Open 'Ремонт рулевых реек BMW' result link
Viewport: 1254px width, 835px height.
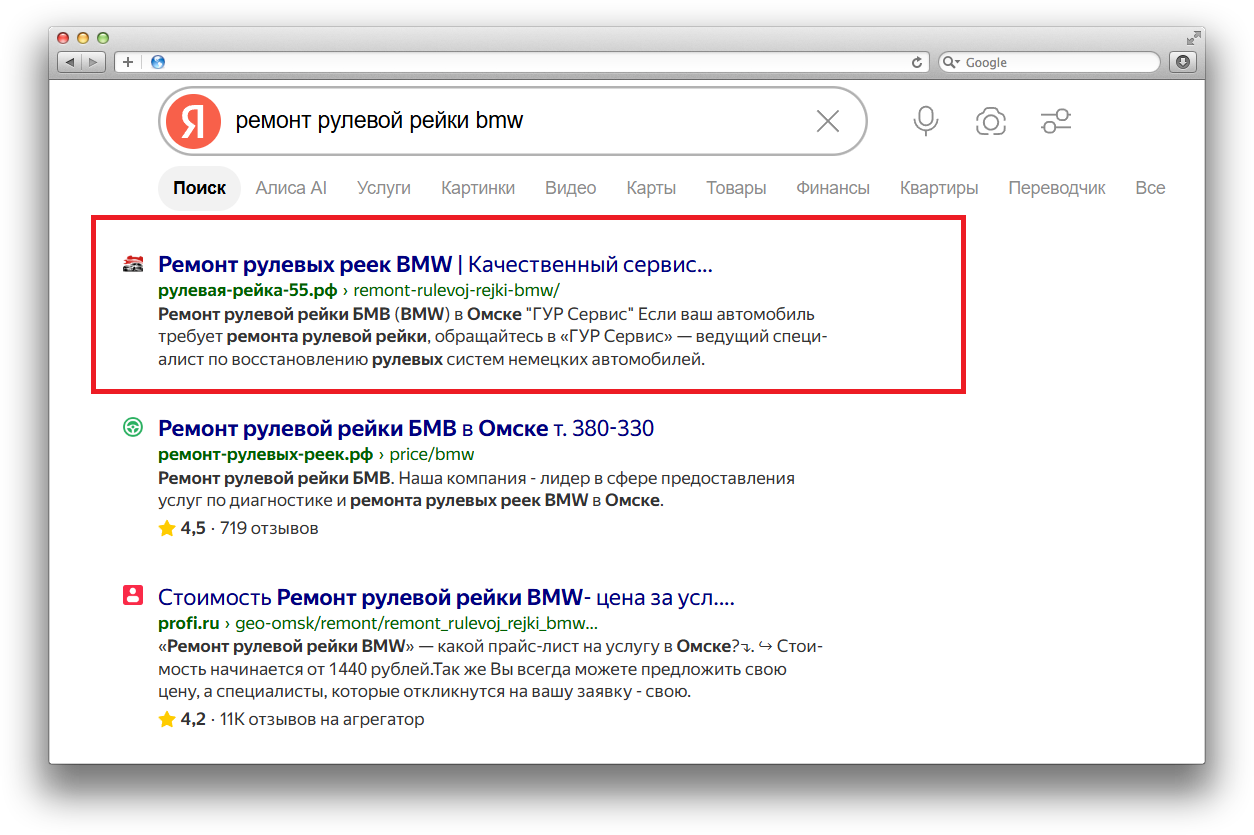(x=435, y=265)
